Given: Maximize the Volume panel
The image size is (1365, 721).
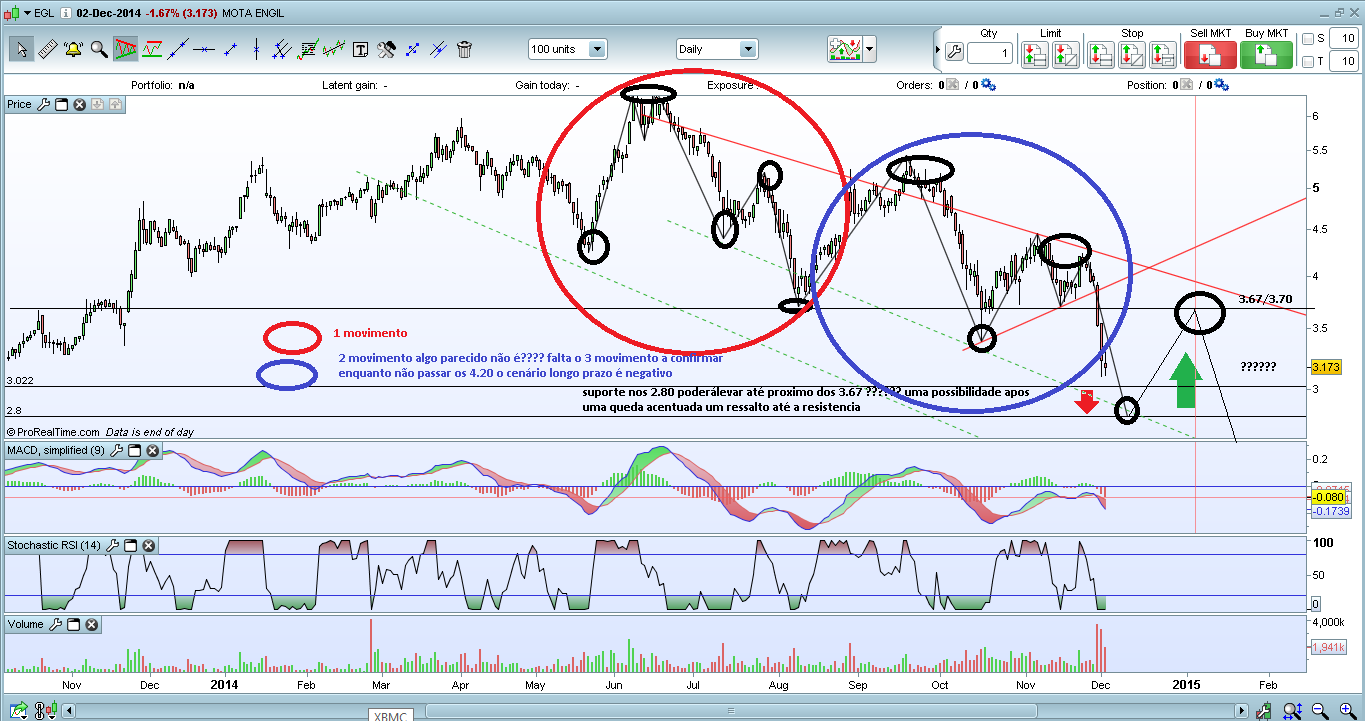Looking at the screenshot, I should click(74, 625).
